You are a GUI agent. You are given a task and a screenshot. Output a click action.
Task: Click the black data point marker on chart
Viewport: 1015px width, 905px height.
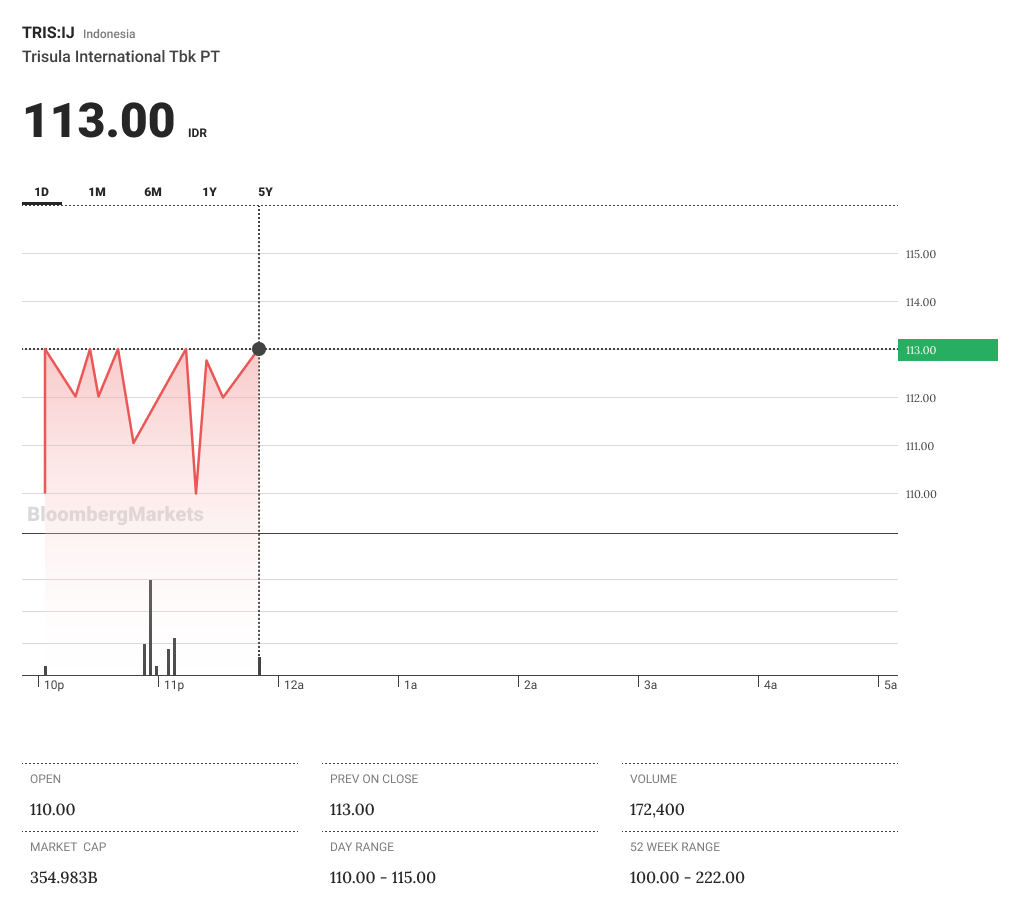(x=259, y=349)
